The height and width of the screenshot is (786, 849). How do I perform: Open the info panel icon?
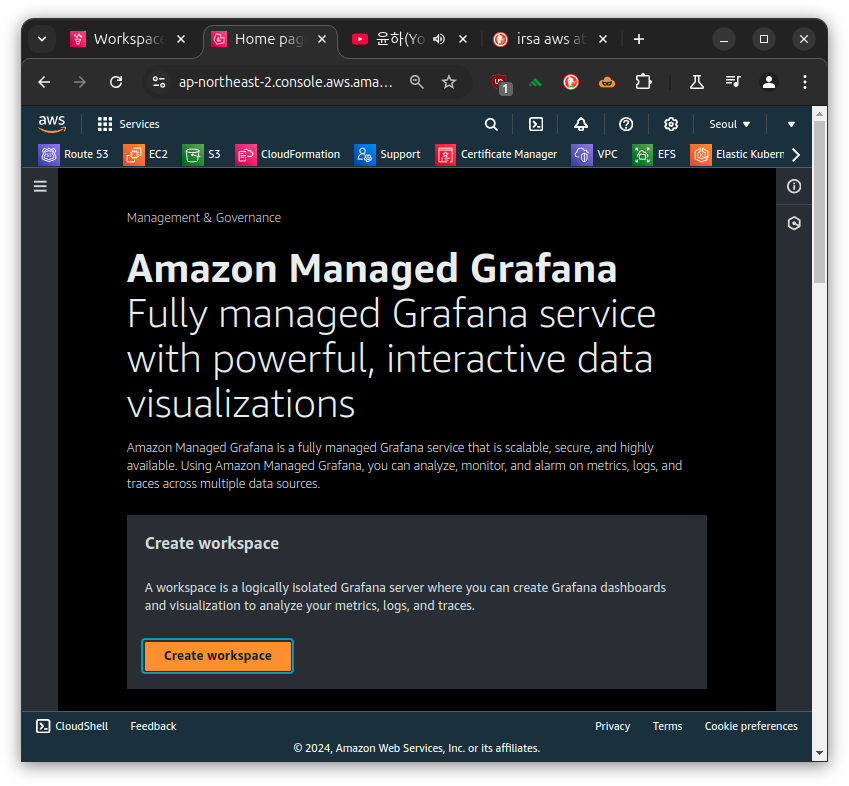point(794,186)
